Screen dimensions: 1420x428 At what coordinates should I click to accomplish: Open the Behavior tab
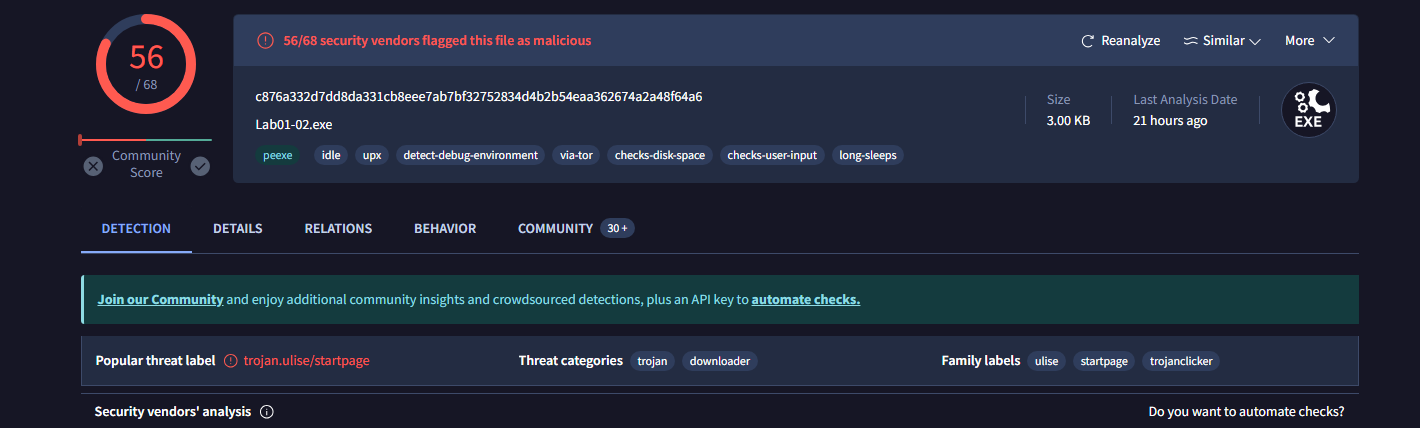pos(445,229)
